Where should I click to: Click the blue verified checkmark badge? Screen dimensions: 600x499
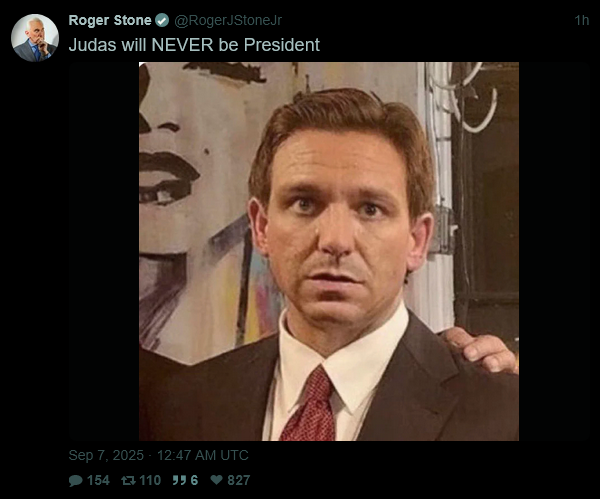pos(162,20)
